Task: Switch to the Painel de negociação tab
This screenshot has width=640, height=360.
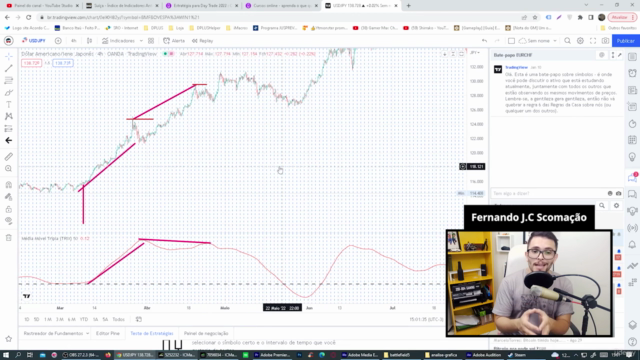Action: point(206,333)
